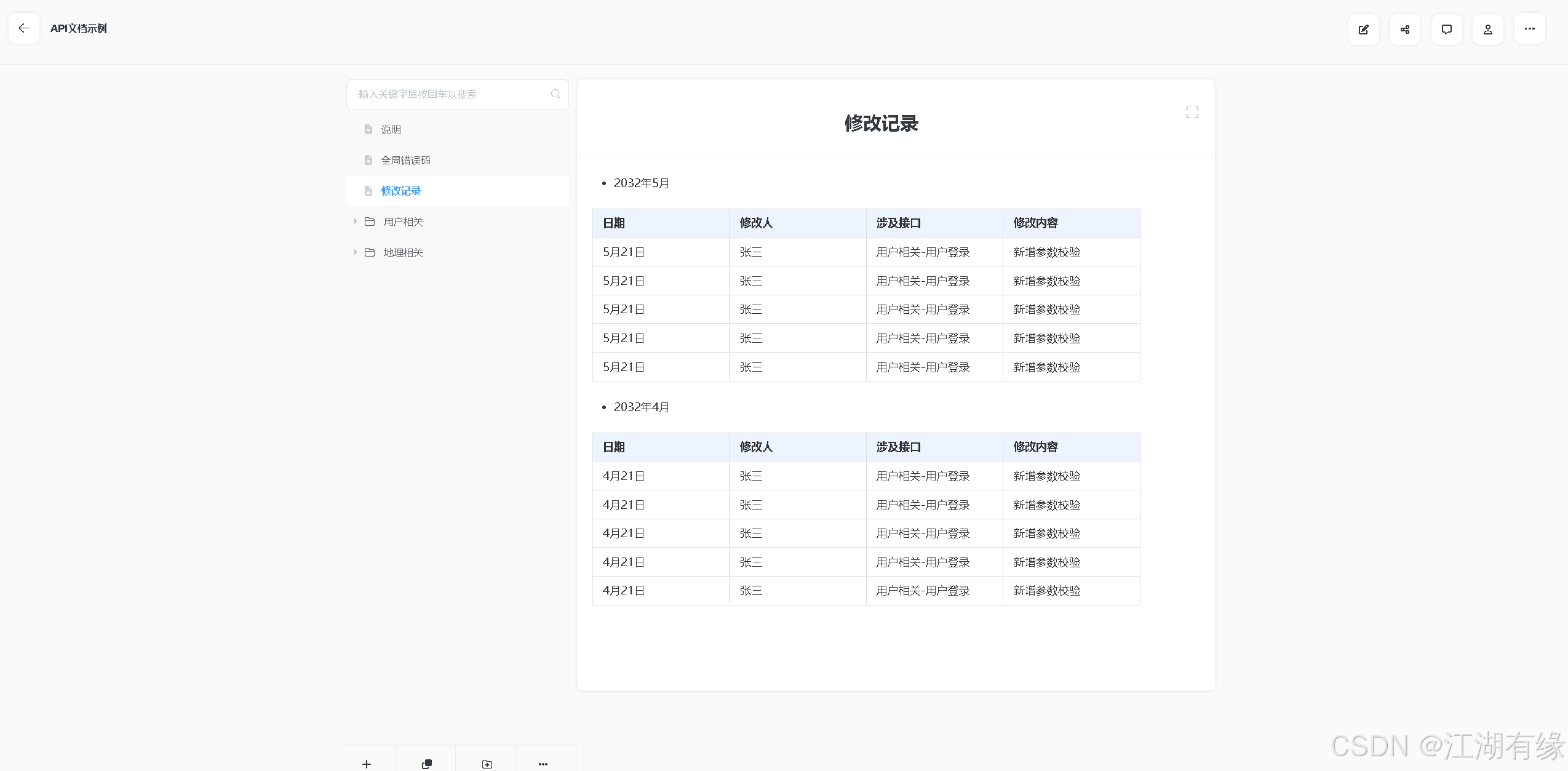Click the plus icon to add page
Image resolution: width=1568 pixels, height=771 pixels.
pyautogui.click(x=367, y=764)
